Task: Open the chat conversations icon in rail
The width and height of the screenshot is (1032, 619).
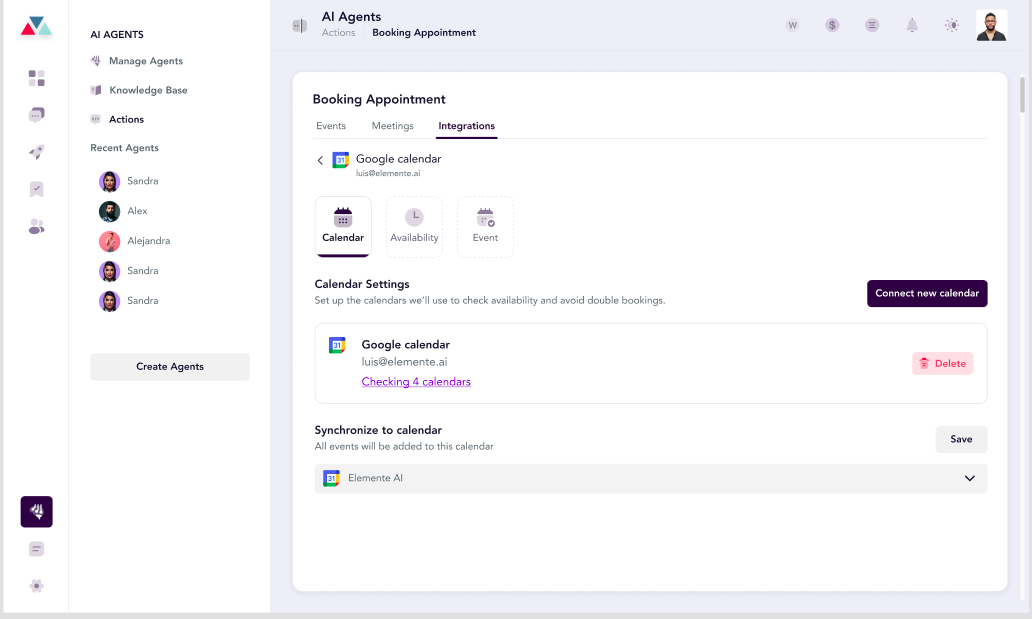Action: 36,115
